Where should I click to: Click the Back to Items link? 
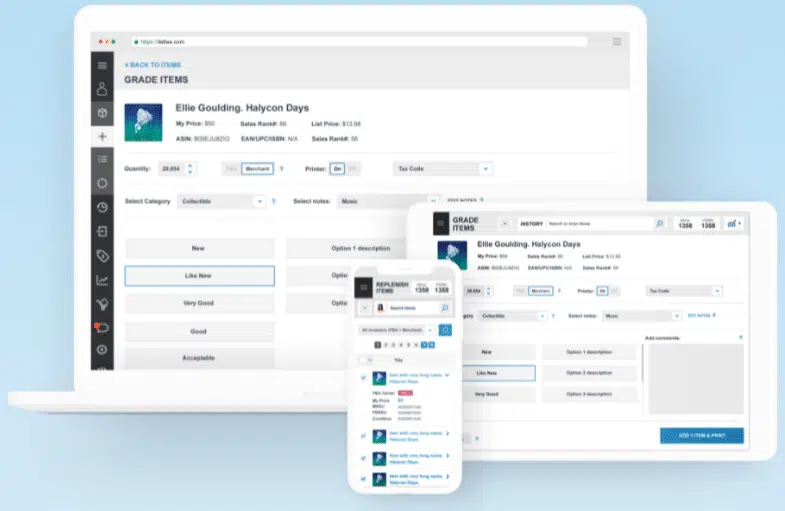pos(154,64)
